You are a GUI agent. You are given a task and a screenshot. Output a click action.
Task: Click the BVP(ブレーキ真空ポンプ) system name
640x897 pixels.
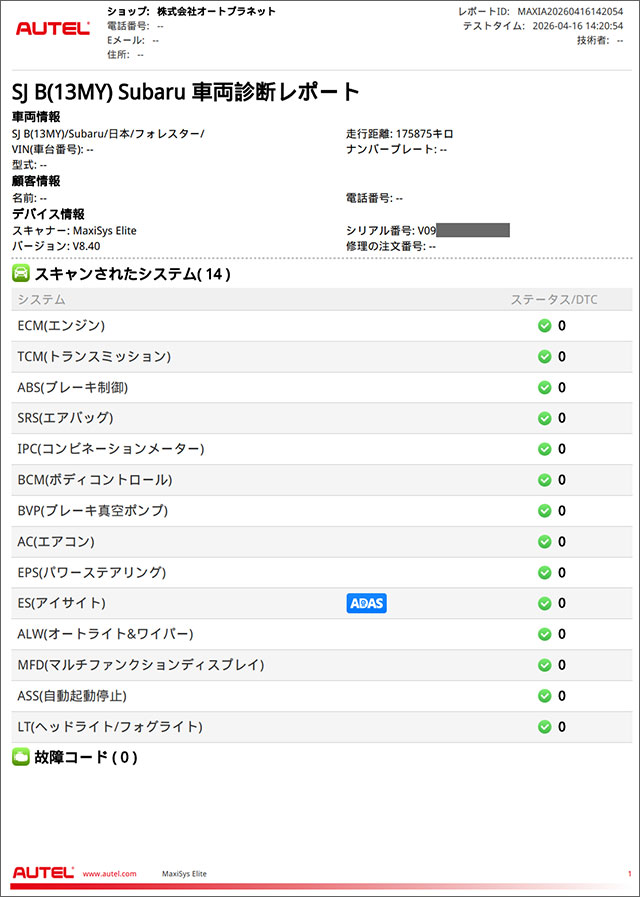click(93, 511)
